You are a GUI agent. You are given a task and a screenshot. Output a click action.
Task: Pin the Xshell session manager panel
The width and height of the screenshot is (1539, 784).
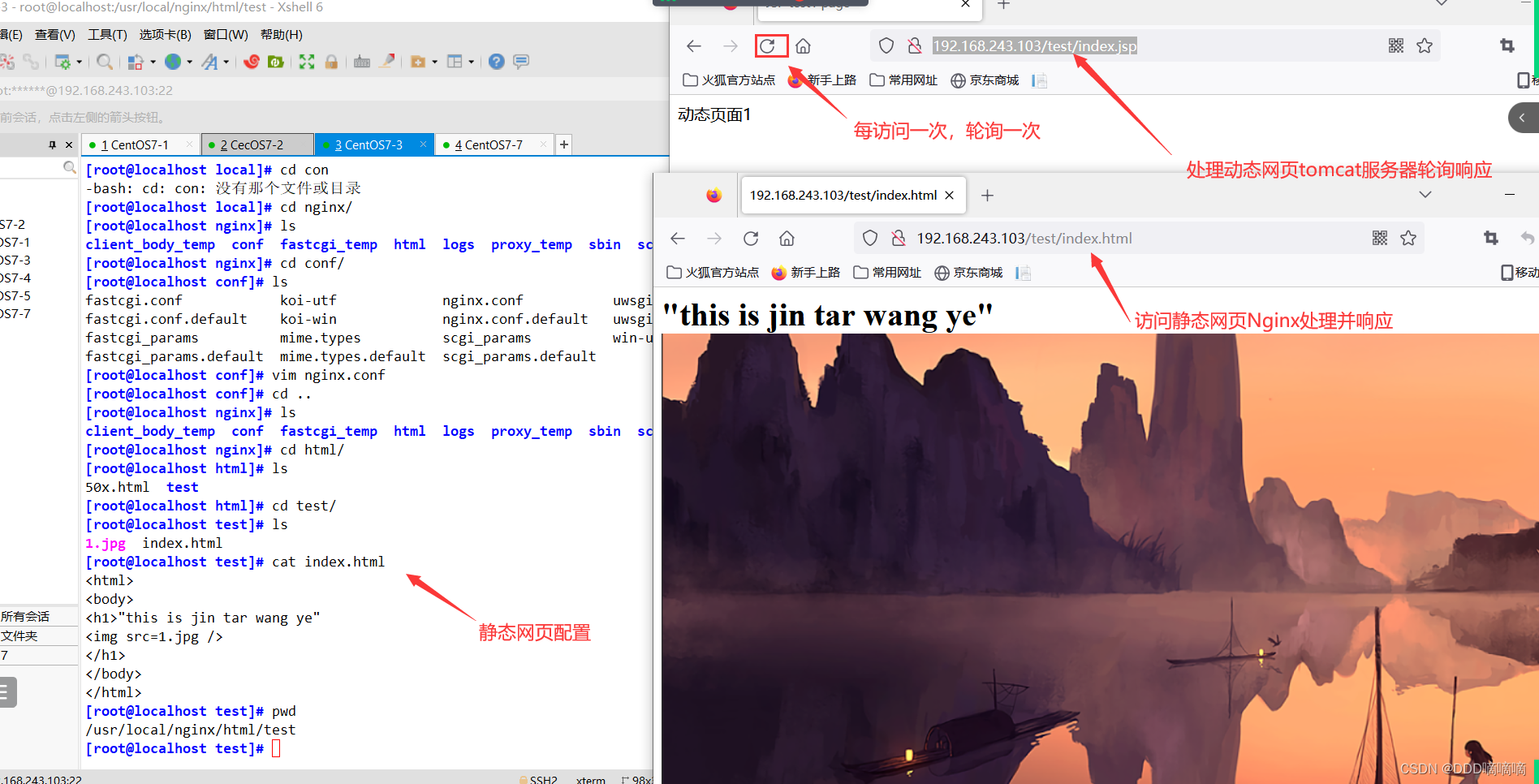[x=53, y=144]
